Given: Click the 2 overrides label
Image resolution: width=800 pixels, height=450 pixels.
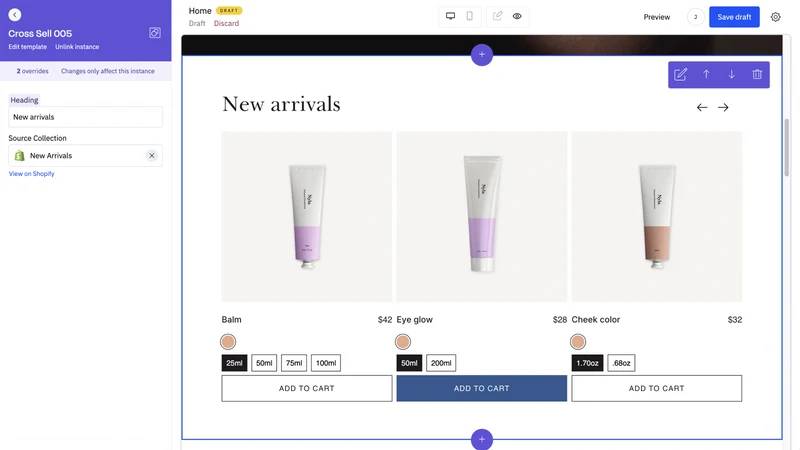Looking at the screenshot, I should coord(33,71).
